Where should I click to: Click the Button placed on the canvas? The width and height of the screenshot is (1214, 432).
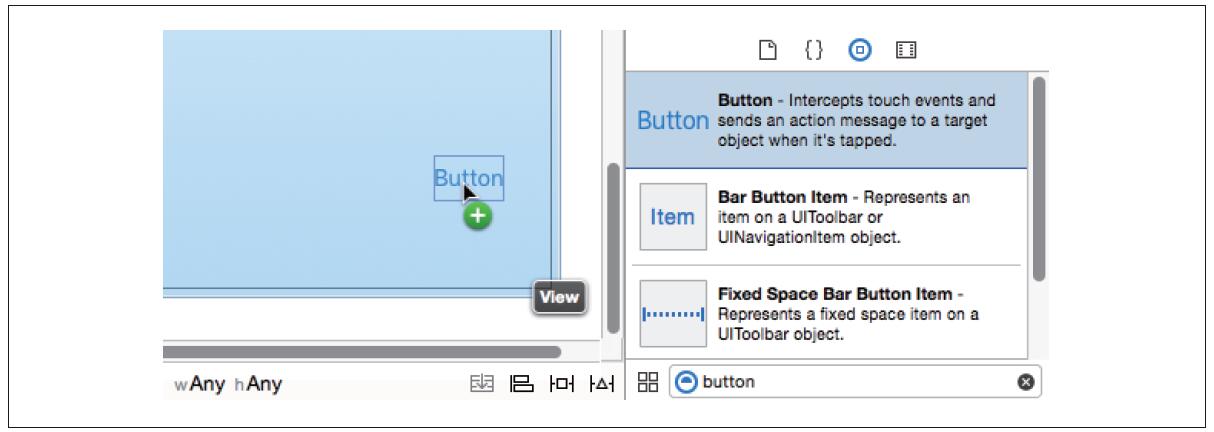click(468, 179)
